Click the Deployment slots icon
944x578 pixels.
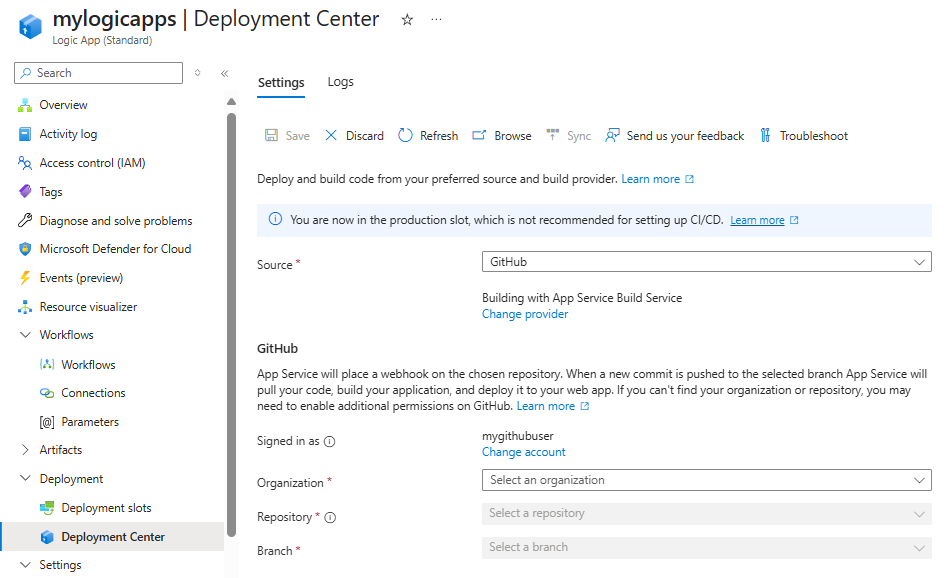[x=47, y=508]
